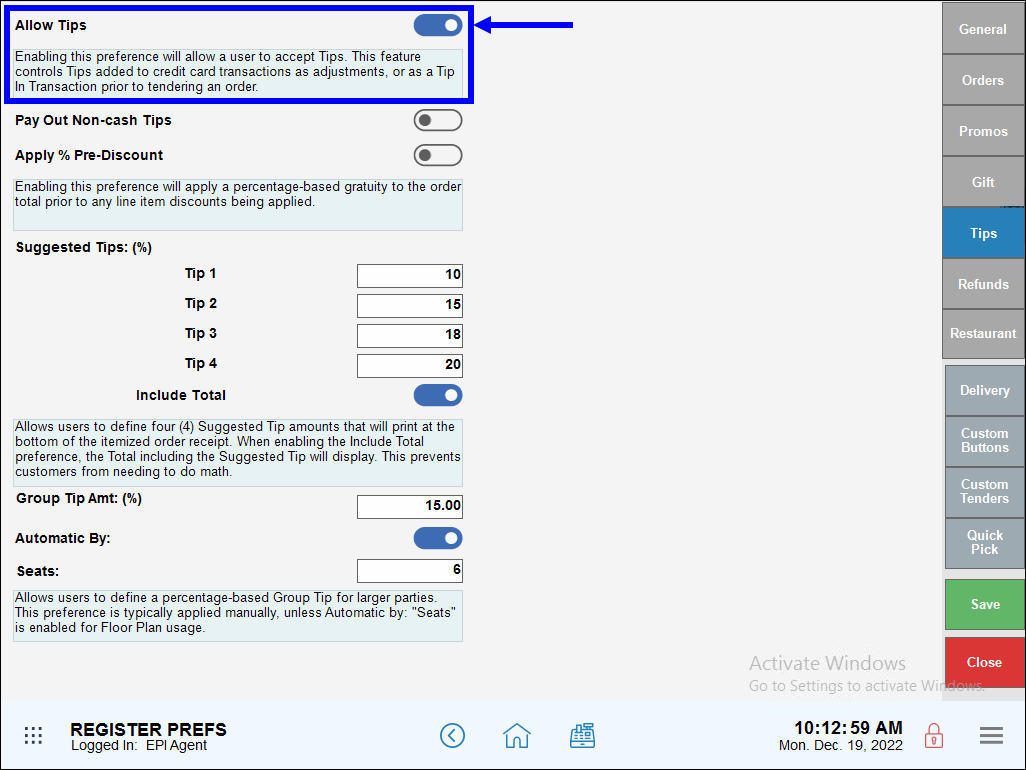Screen dimensions: 1026x770
Task: Toggle the Automatic By switch off
Action: click(438, 538)
